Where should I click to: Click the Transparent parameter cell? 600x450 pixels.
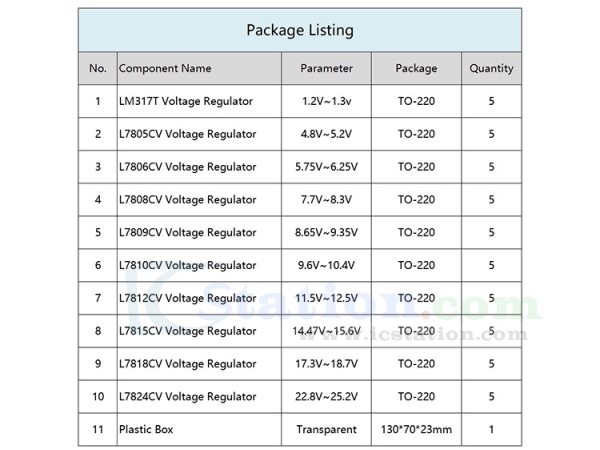click(x=326, y=430)
